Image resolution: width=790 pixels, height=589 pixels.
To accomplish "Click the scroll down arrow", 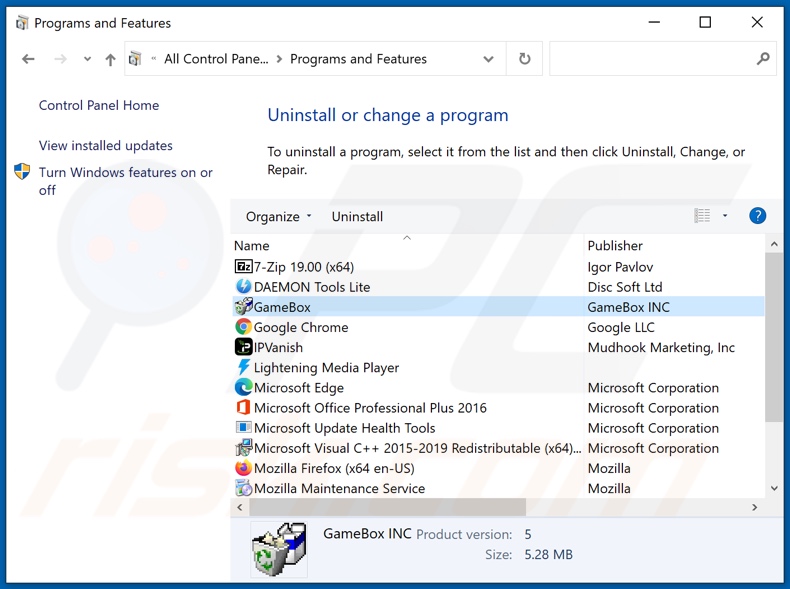I will point(774,488).
